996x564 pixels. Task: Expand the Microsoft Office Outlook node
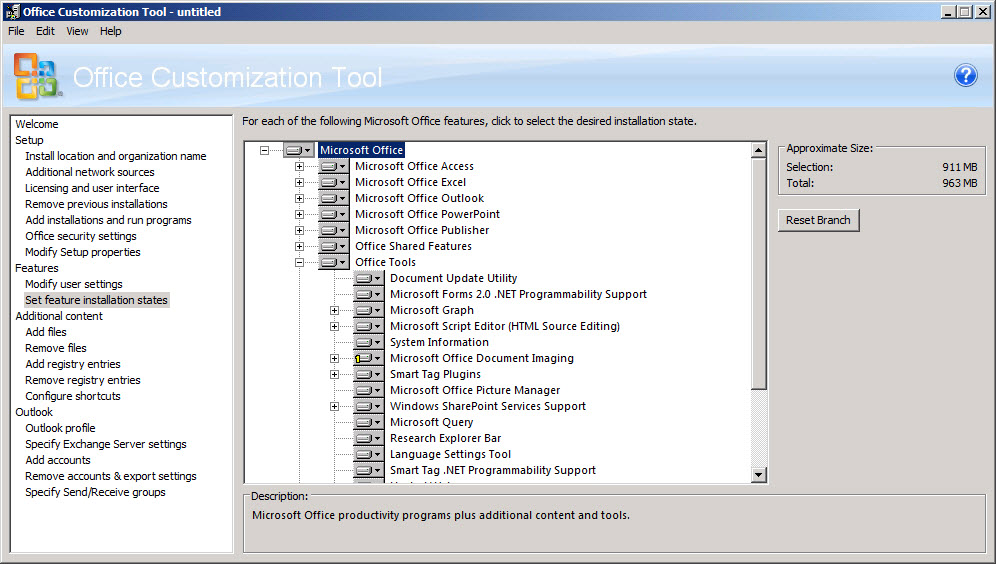tap(299, 198)
